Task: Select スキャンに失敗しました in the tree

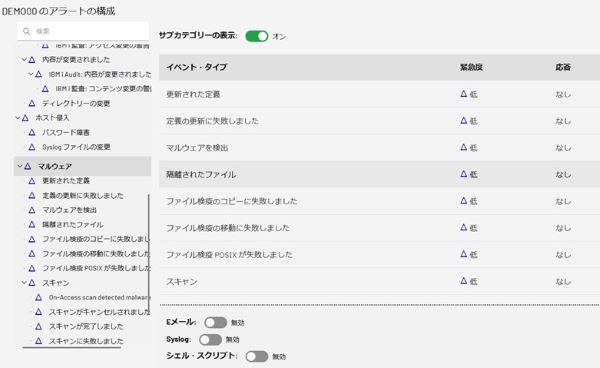Action: 86,341
